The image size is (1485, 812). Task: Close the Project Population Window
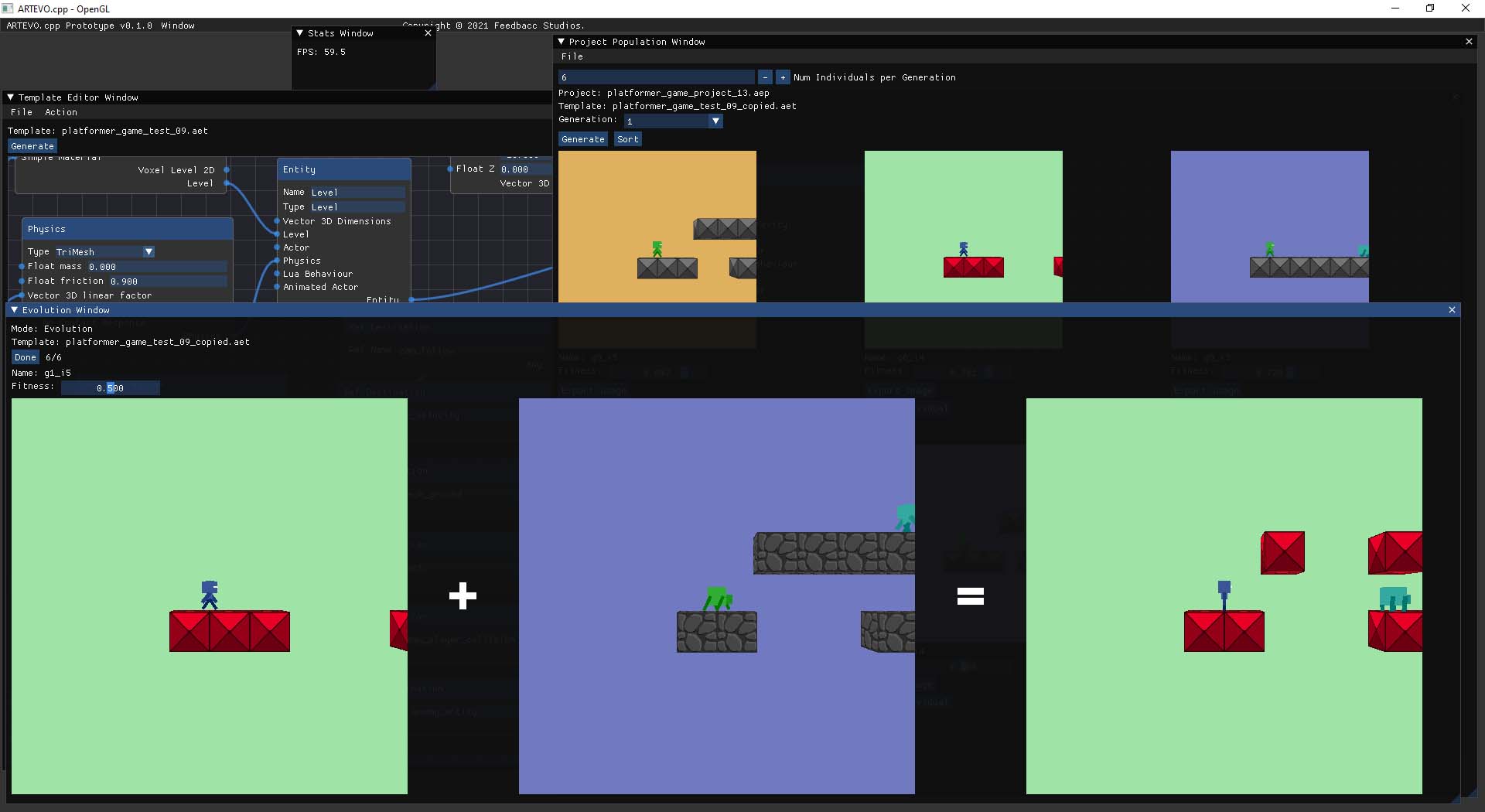1469,42
